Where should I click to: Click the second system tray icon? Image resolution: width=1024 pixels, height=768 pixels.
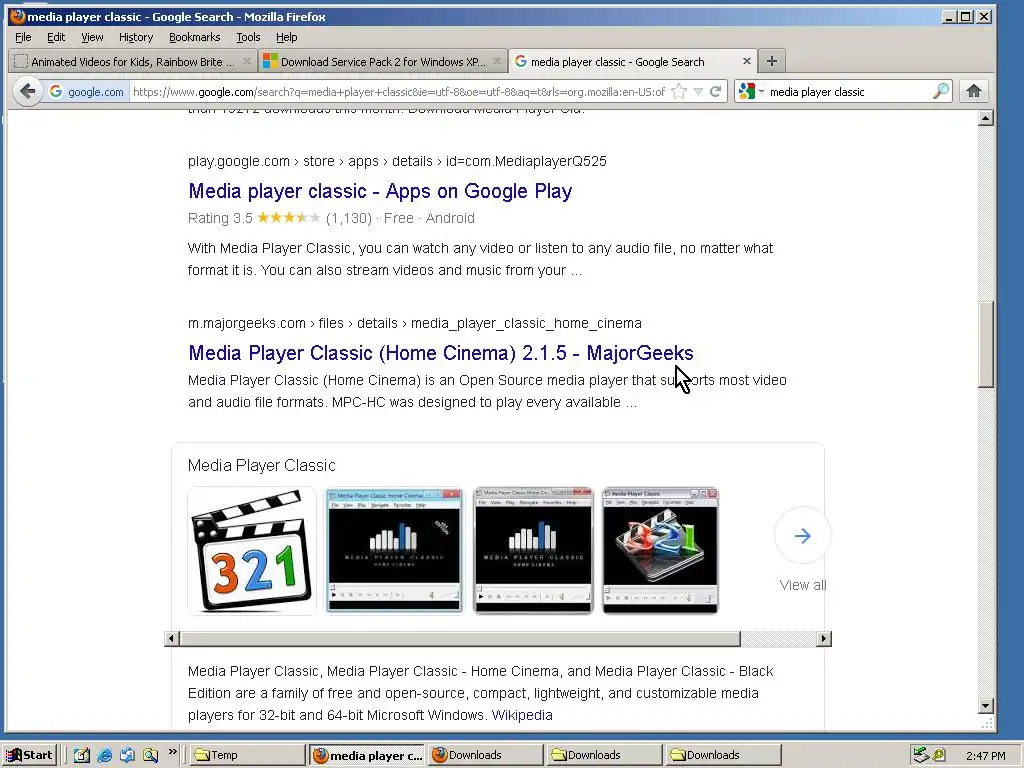[939, 755]
